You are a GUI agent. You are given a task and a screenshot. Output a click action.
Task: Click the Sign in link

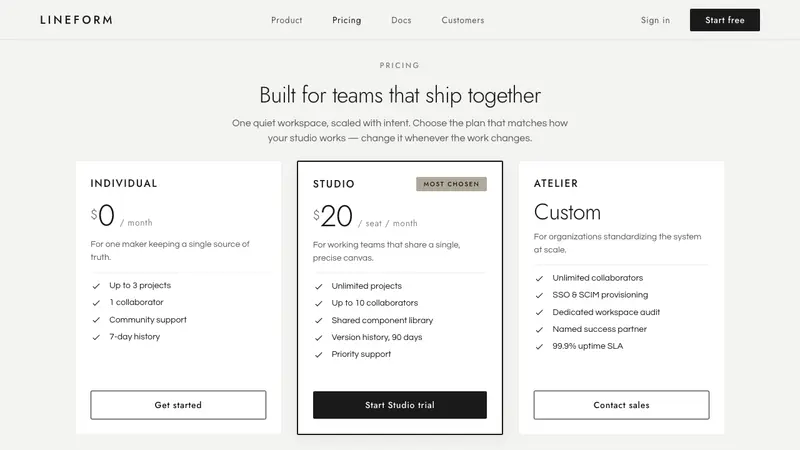click(x=655, y=20)
